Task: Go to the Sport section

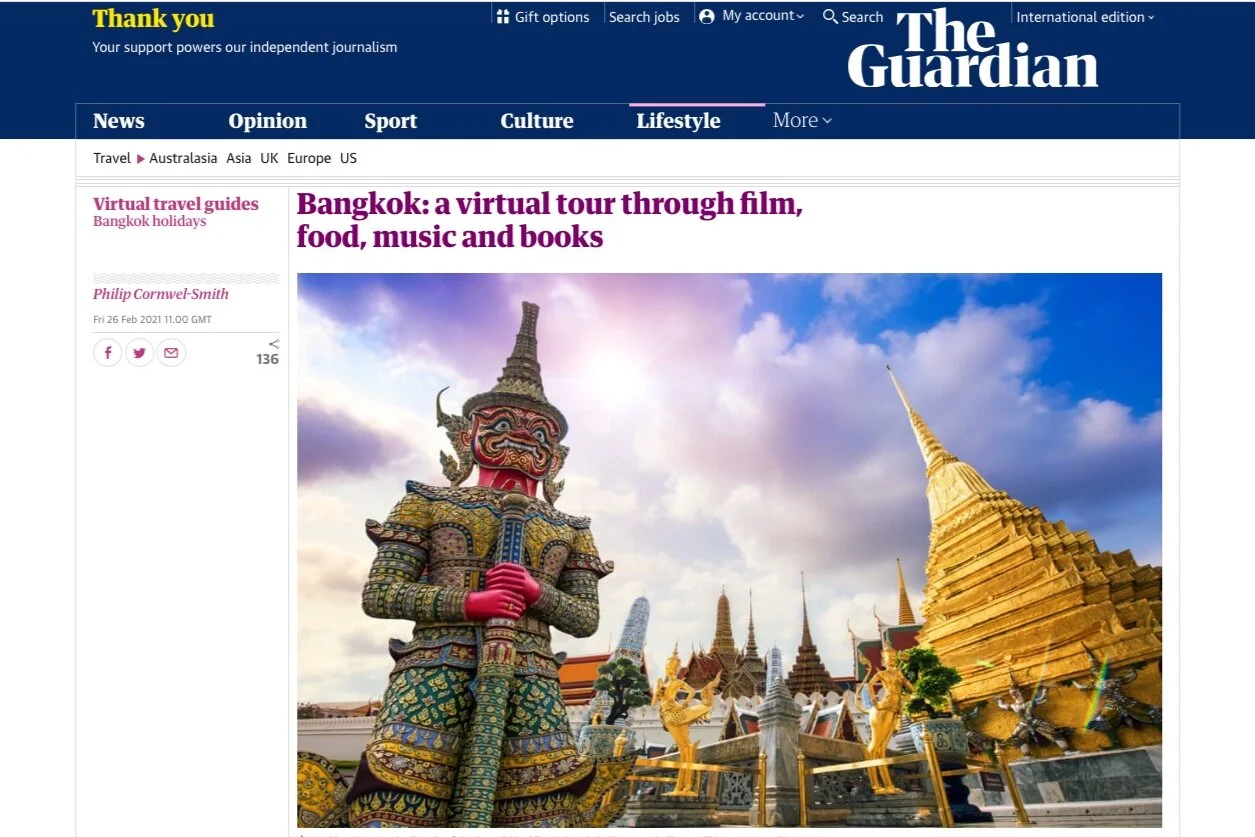Action: coord(391,121)
